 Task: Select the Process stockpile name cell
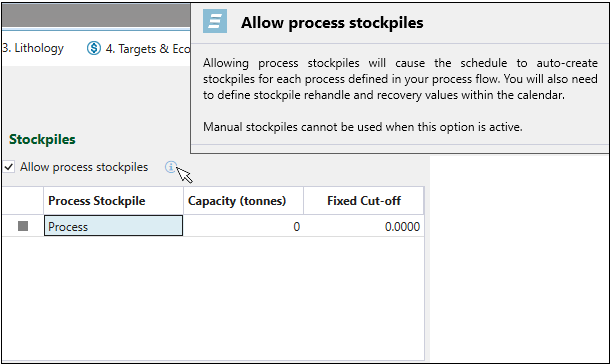113,226
